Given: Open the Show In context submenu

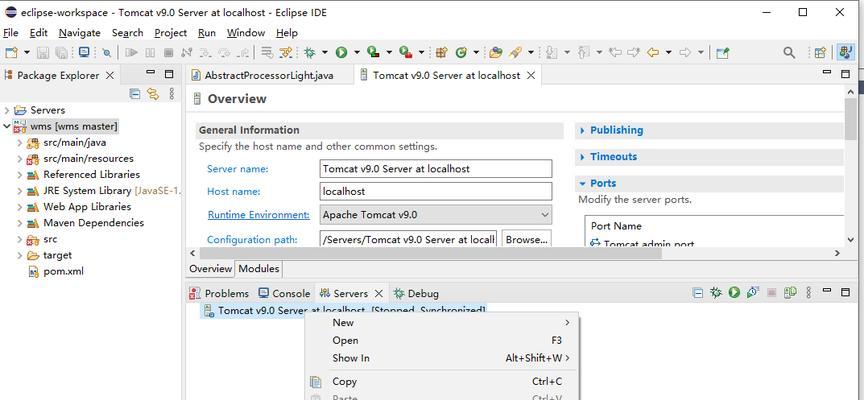Looking at the screenshot, I should [442, 358].
